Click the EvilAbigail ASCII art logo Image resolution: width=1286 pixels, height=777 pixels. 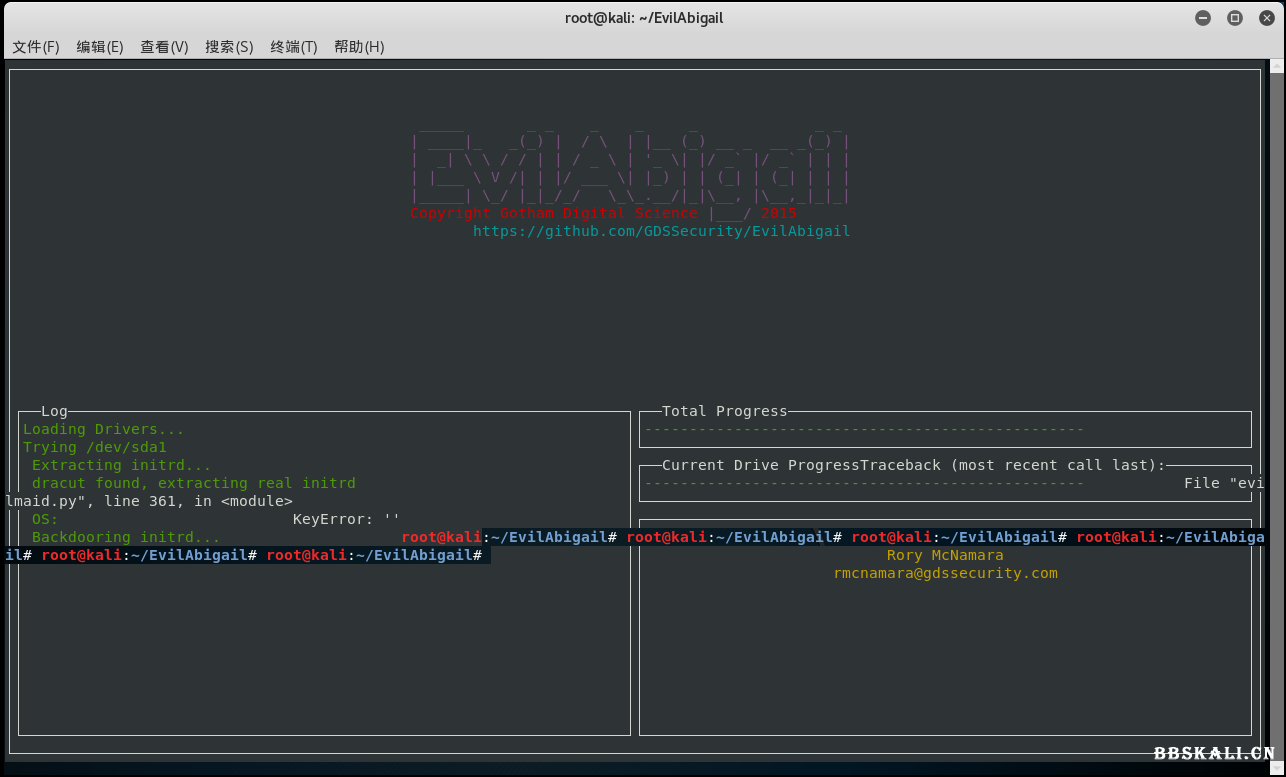[630, 165]
